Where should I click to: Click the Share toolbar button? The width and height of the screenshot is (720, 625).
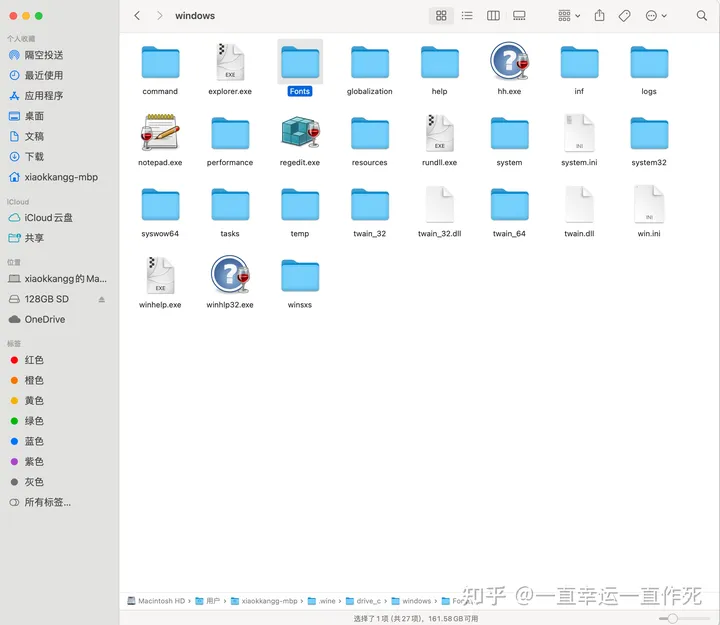pos(599,16)
